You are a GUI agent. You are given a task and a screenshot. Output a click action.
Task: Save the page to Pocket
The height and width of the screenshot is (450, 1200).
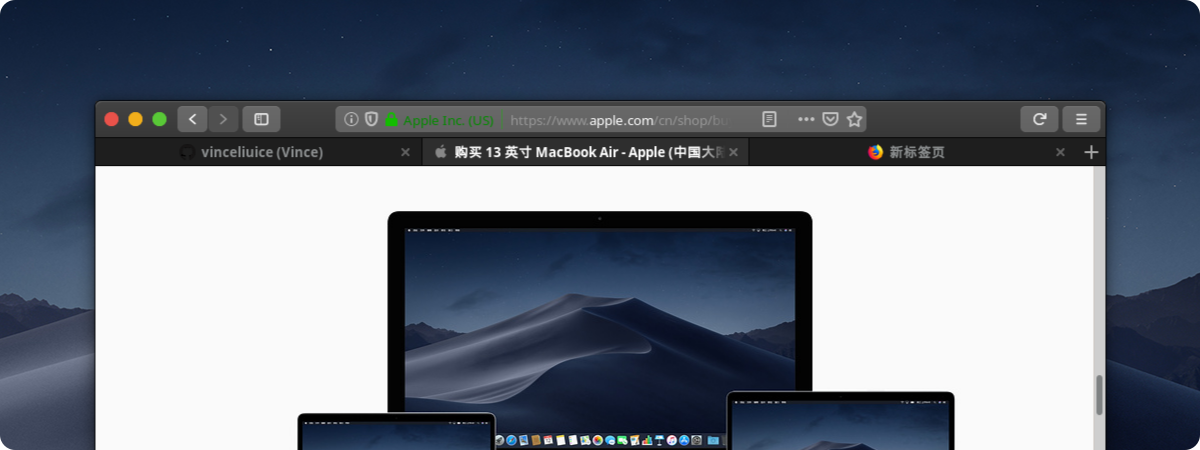(x=830, y=119)
